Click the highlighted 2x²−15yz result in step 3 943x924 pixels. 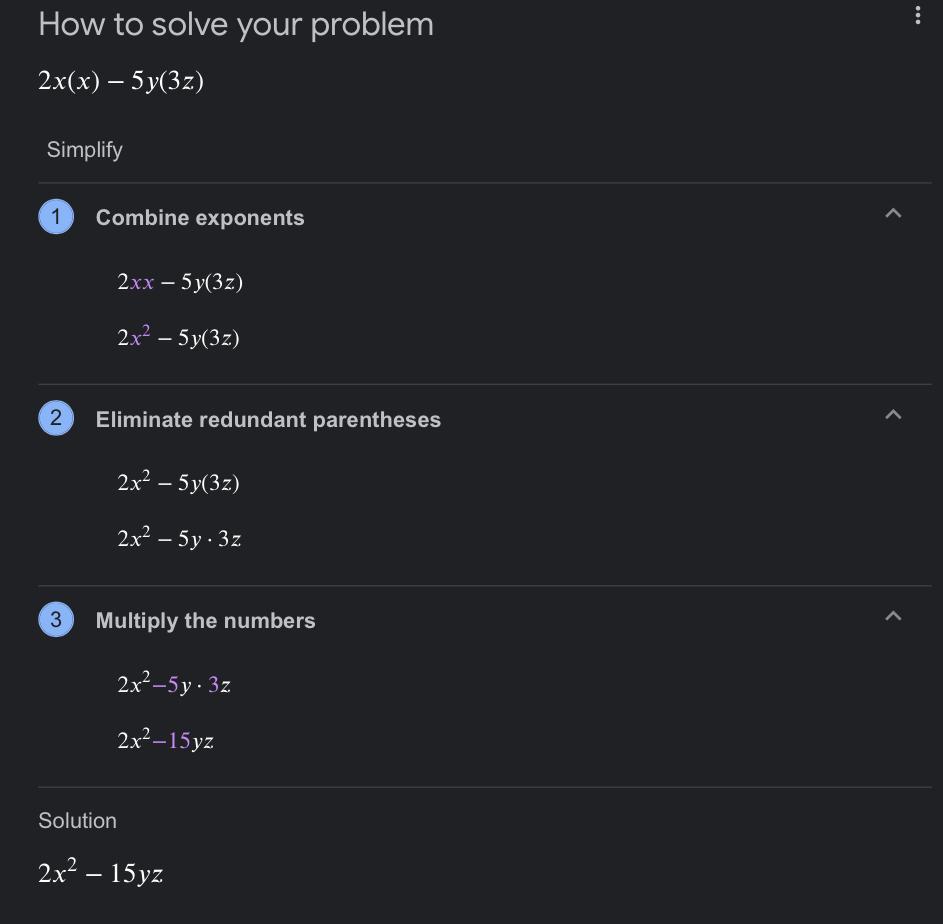coord(165,739)
